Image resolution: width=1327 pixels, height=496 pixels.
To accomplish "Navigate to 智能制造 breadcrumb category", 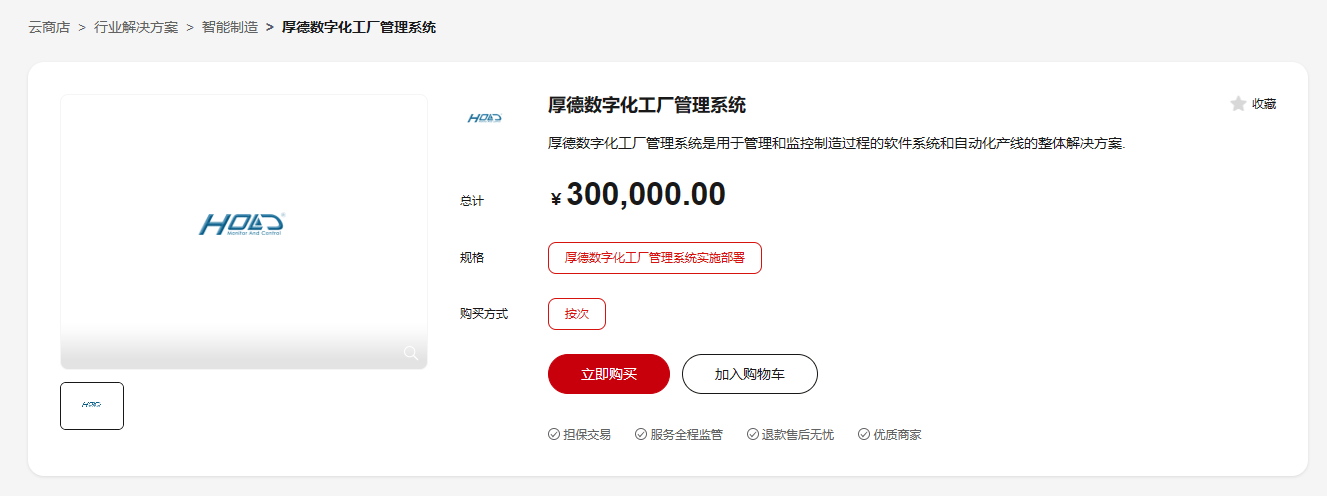I will [230, 27].
